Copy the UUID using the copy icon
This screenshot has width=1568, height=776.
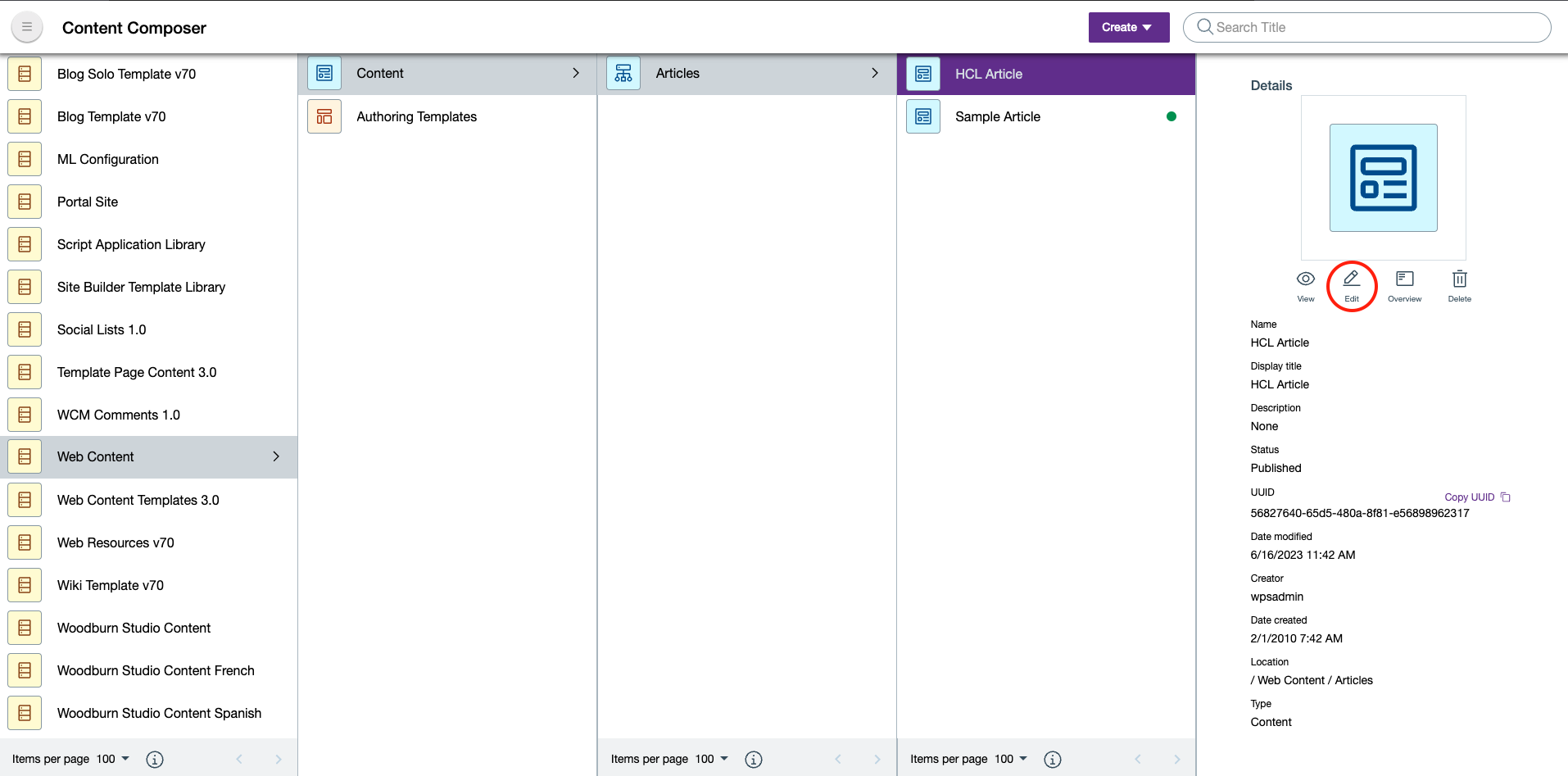click(1506, 497)
